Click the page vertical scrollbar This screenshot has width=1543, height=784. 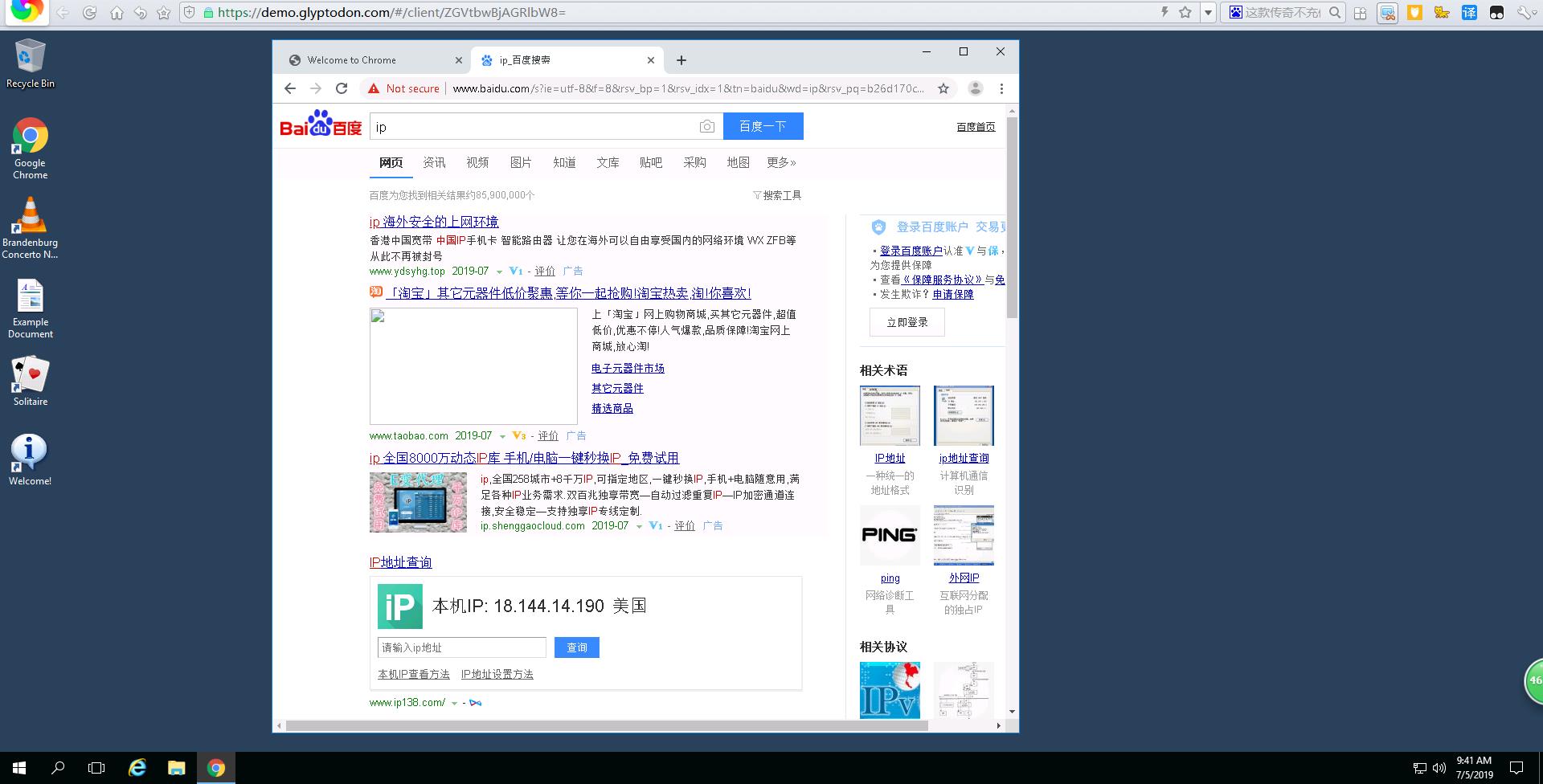pyautogui.click(x=1012, y=217)
